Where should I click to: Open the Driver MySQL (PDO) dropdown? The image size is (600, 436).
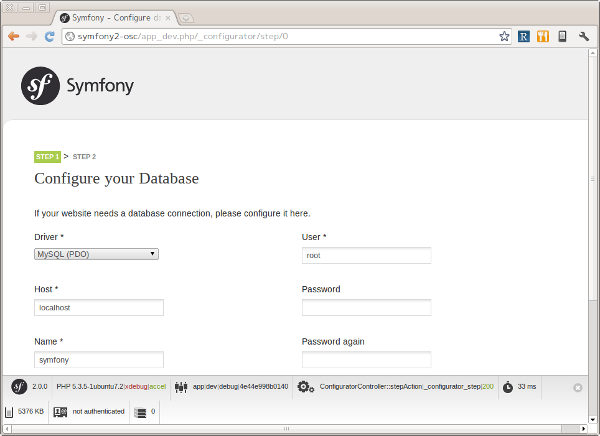(96, 254)
